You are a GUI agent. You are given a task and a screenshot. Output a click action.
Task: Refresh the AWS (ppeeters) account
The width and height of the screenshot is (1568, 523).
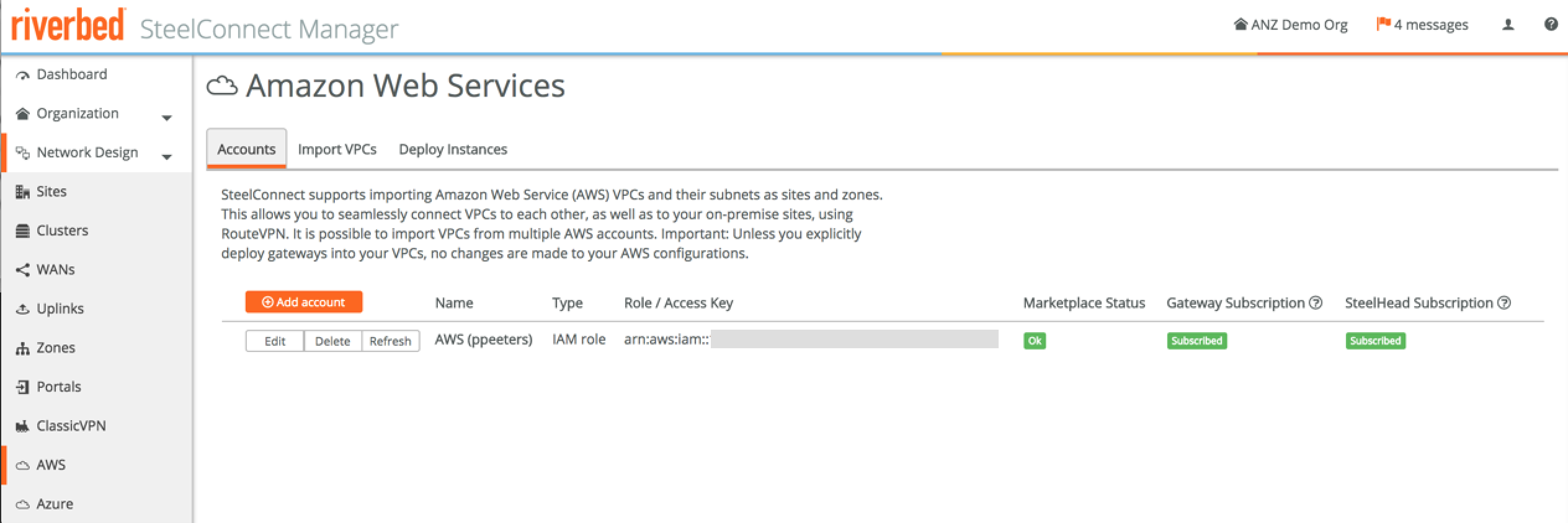390,341
